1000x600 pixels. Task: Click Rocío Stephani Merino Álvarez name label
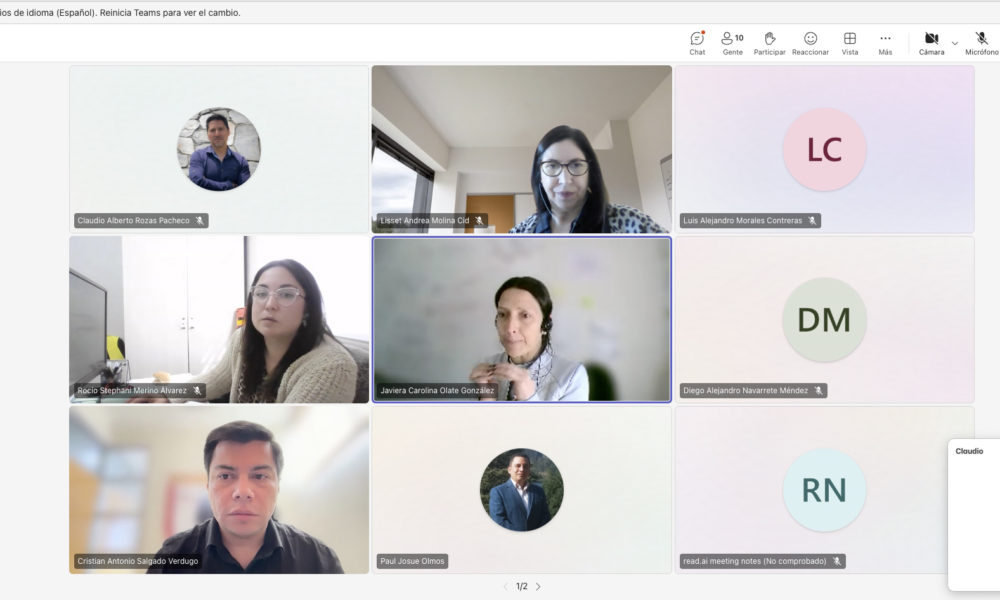click(x=132, y=391)
